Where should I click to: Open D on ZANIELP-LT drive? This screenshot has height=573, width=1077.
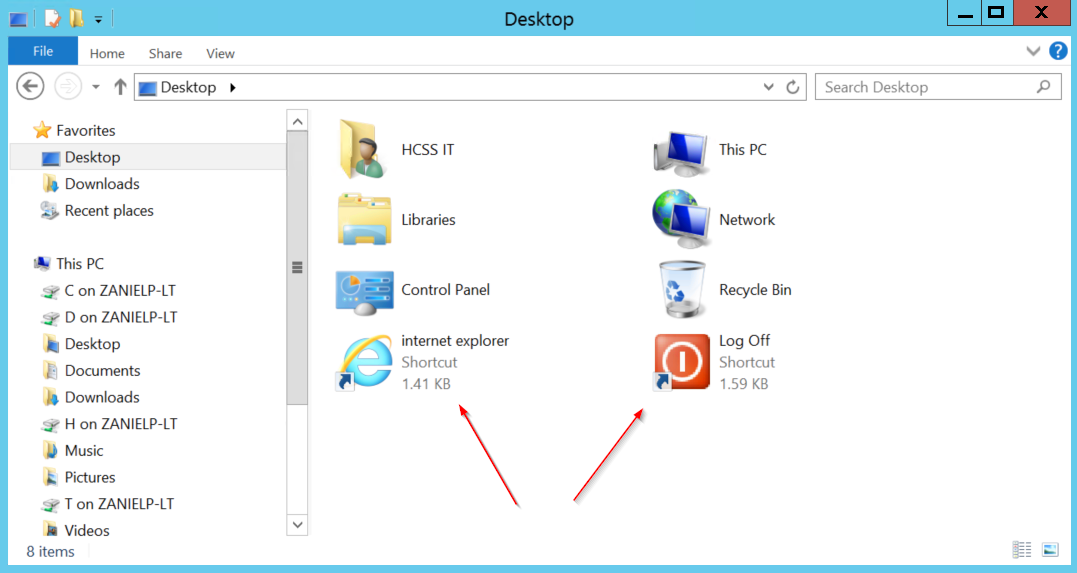click(121, 317)
